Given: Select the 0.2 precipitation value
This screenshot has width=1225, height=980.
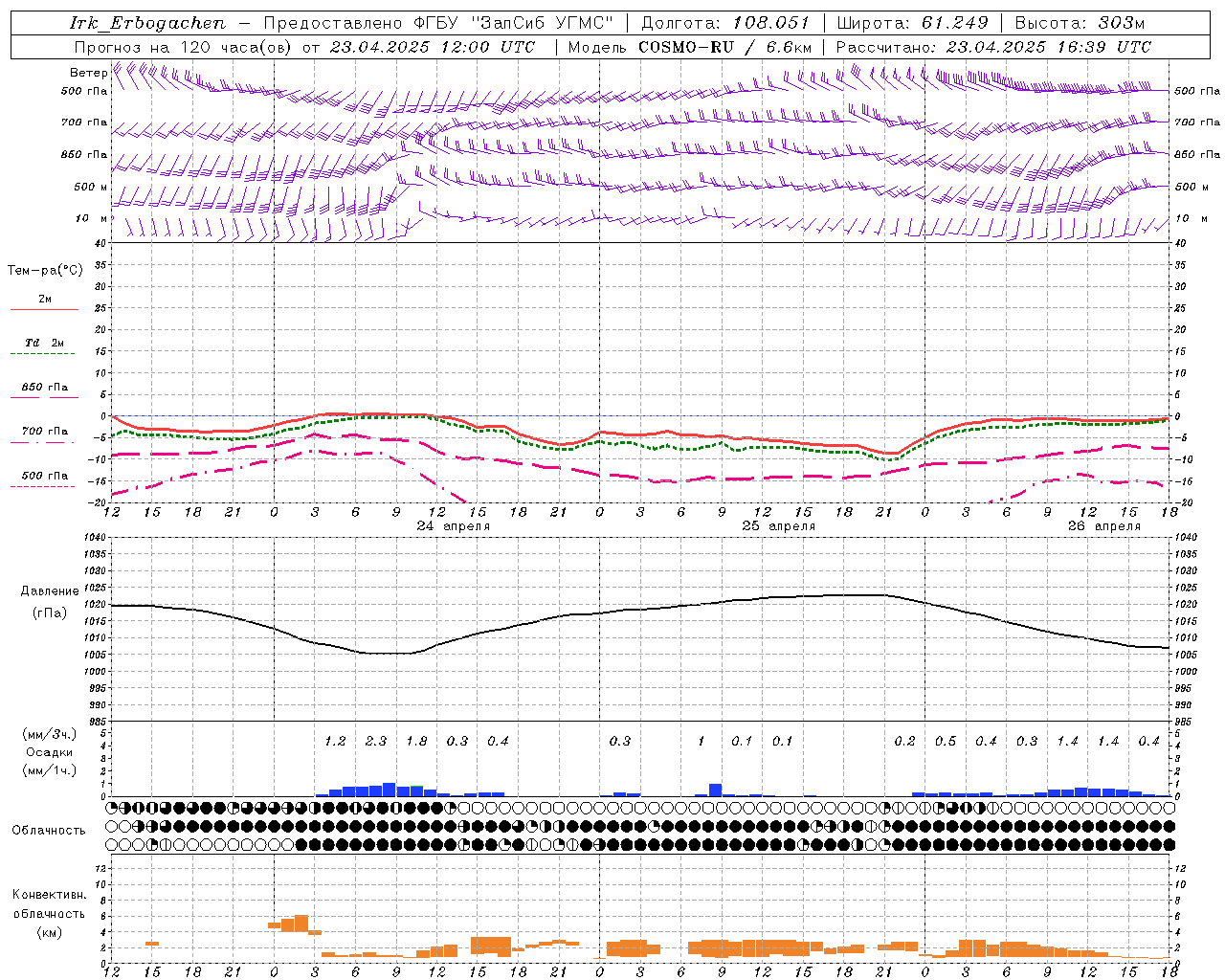Looking at the screenshot, I should [x=904, y=741].
